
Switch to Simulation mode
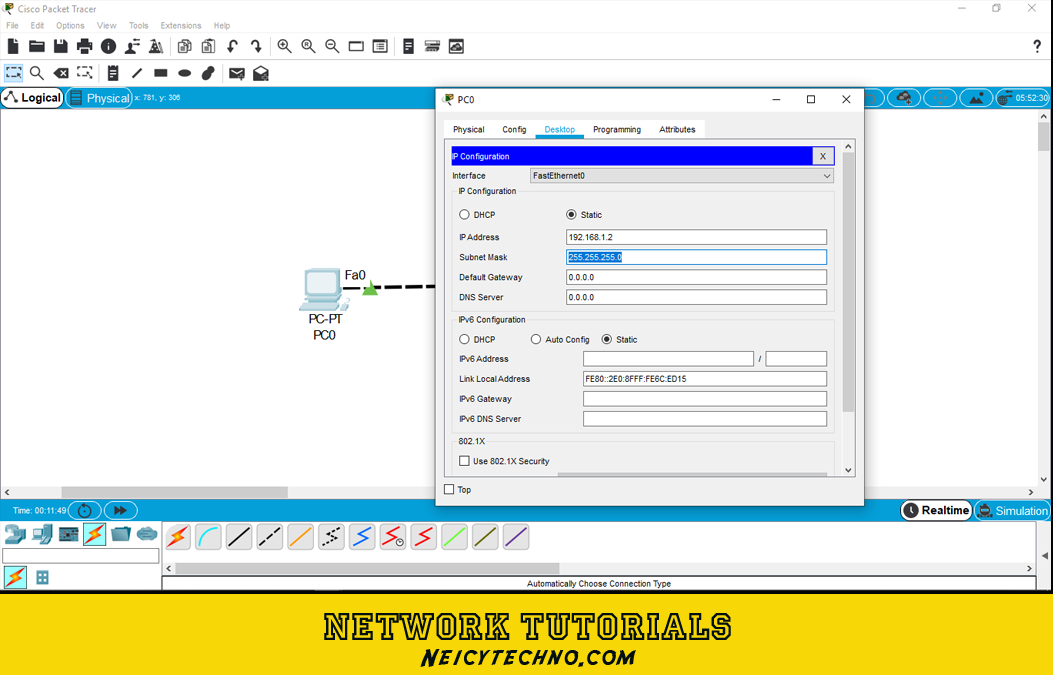[x=1012, y=510]
